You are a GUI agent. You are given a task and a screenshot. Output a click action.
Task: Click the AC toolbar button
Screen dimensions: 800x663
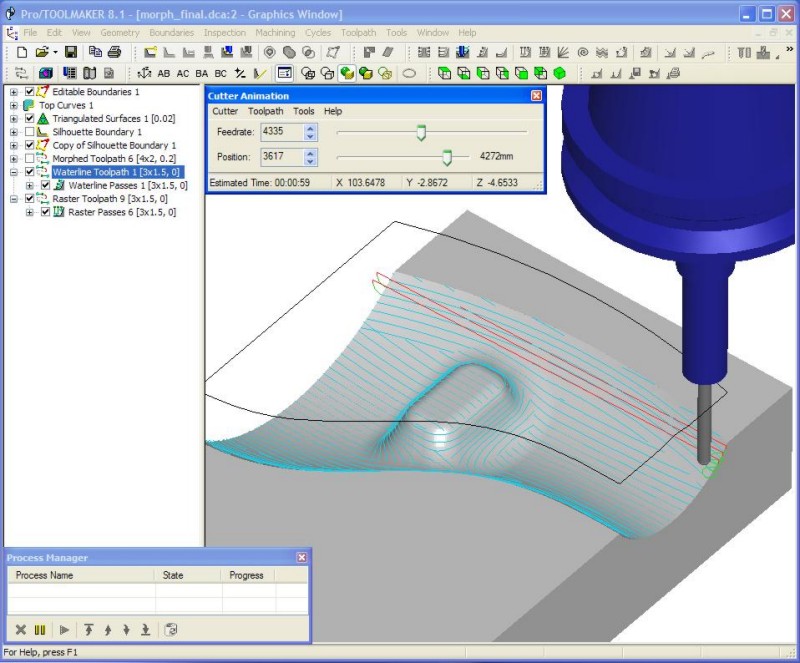tap(183, 73)
